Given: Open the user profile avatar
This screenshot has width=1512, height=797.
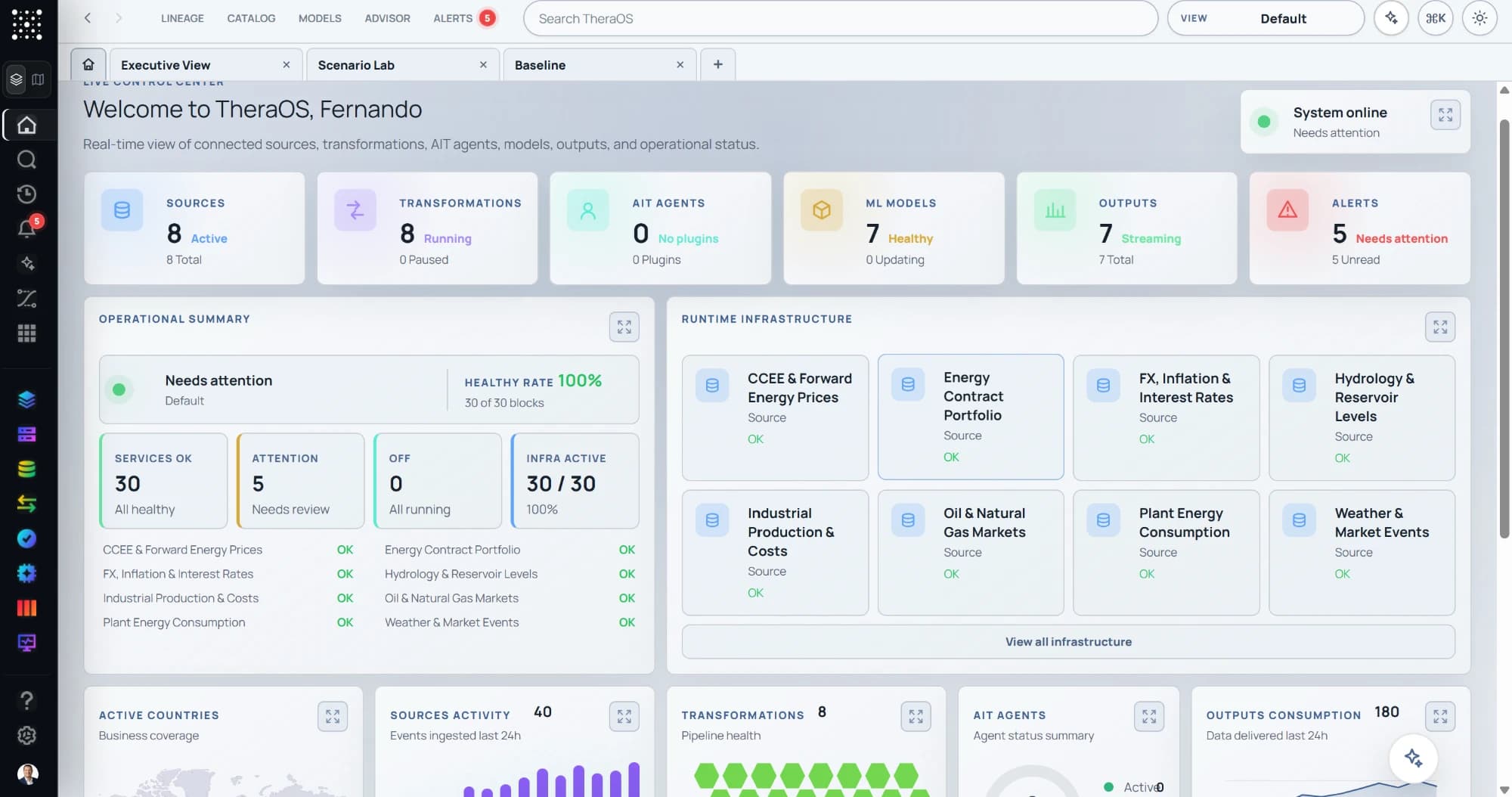Looking at the screenshot, I should pyautogui.click(x=27, y=774).
